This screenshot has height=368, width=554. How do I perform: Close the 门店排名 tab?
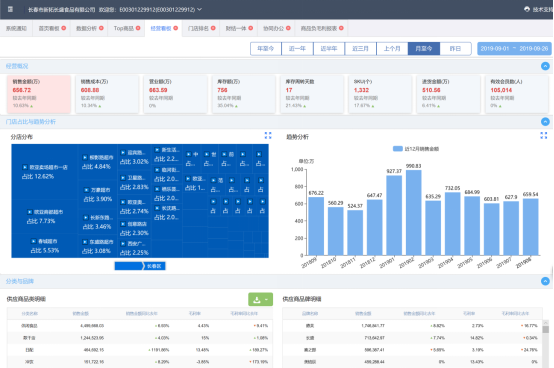213,28
